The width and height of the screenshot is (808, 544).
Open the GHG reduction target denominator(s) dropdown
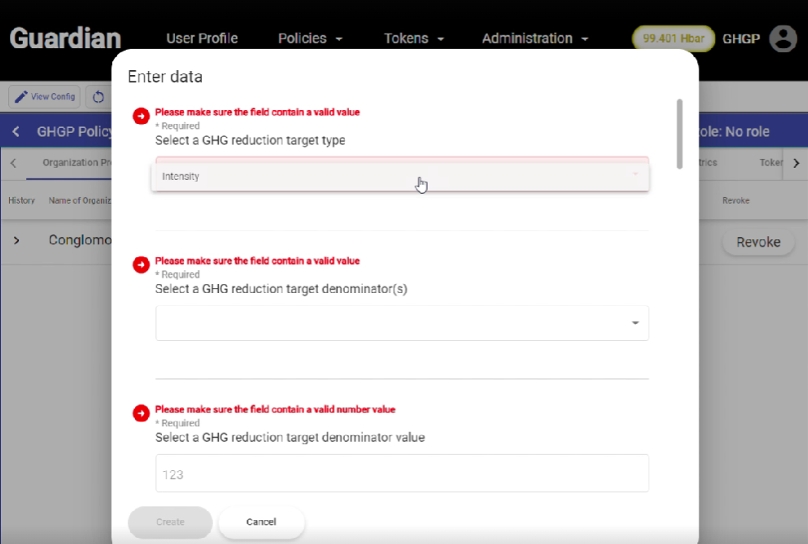point(401,323)
